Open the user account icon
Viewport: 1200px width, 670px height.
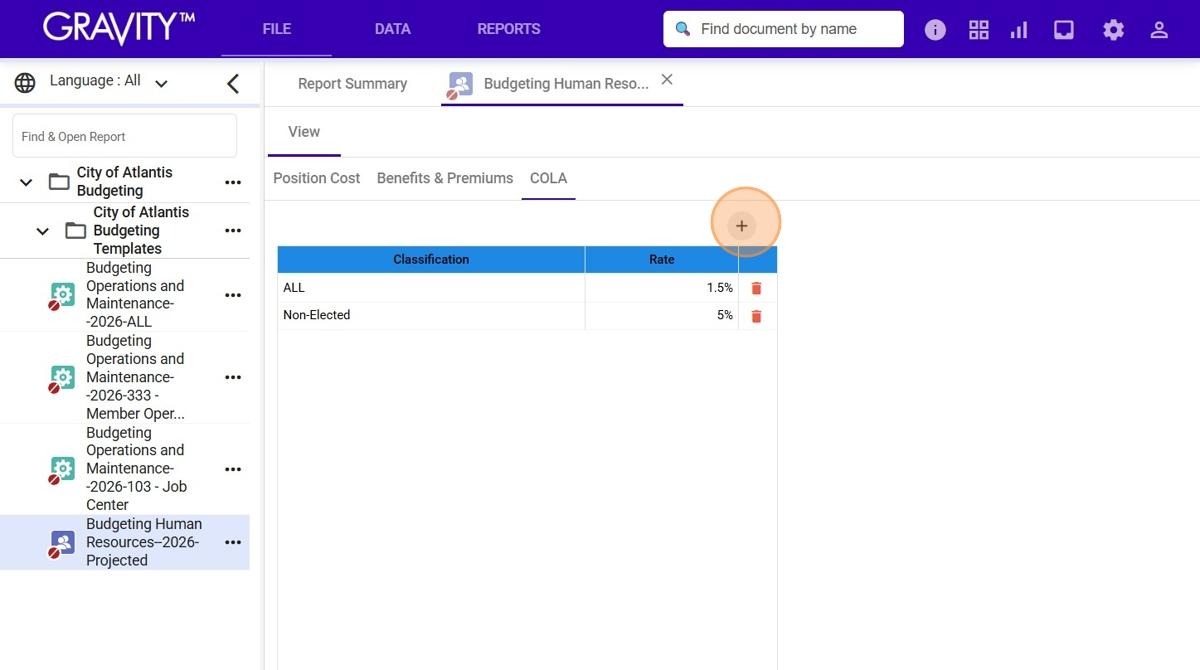pyautogui.click(x=1159, y=30)
